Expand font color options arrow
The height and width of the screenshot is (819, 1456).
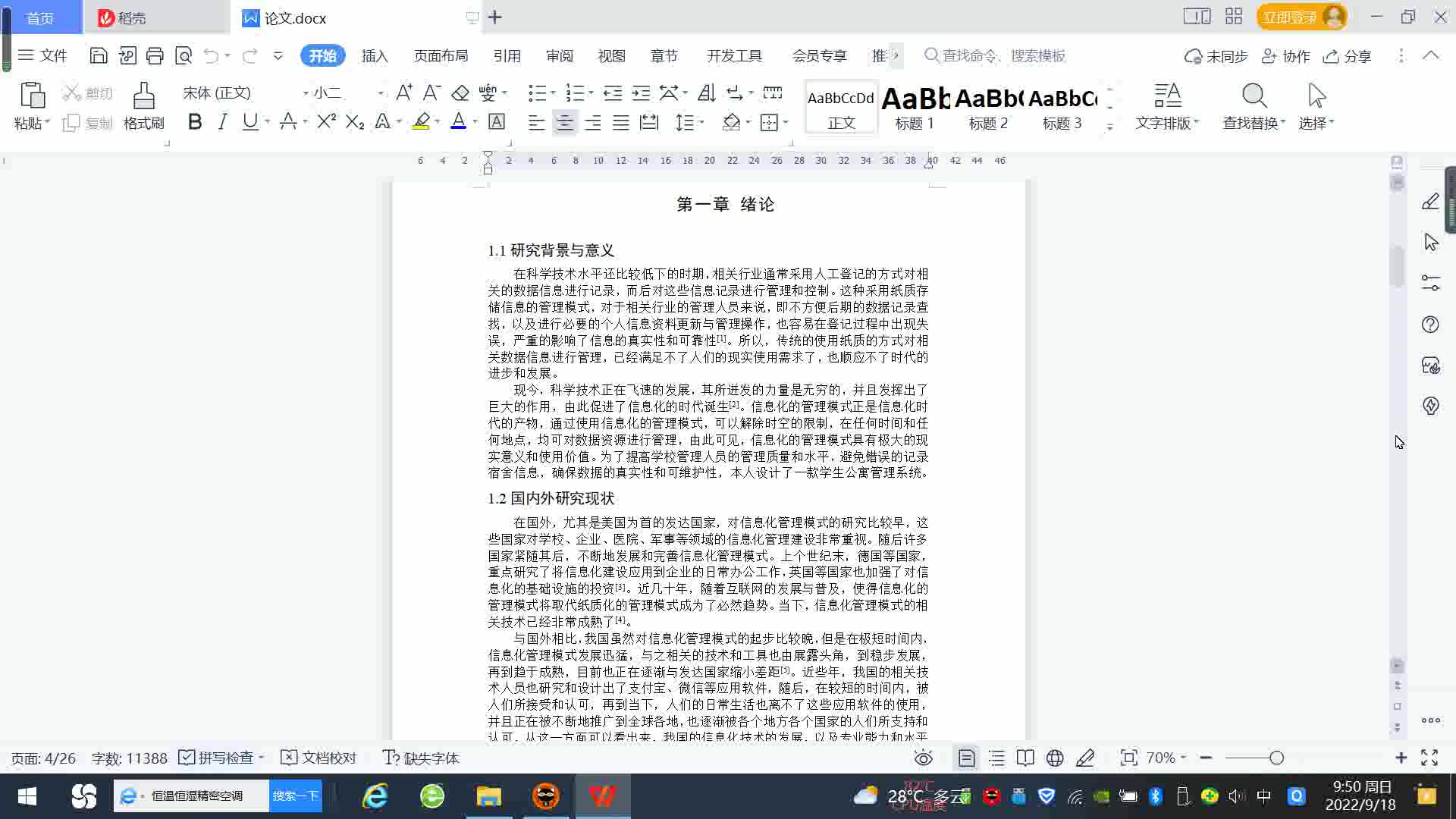point(475,122)
